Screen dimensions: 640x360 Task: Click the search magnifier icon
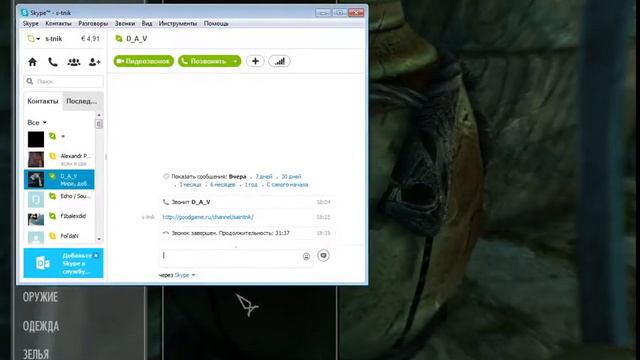point(30,81)
